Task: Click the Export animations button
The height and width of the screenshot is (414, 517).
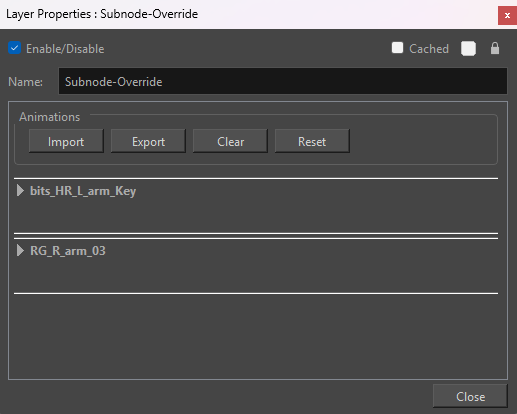Action: click(x=148, y=141)
